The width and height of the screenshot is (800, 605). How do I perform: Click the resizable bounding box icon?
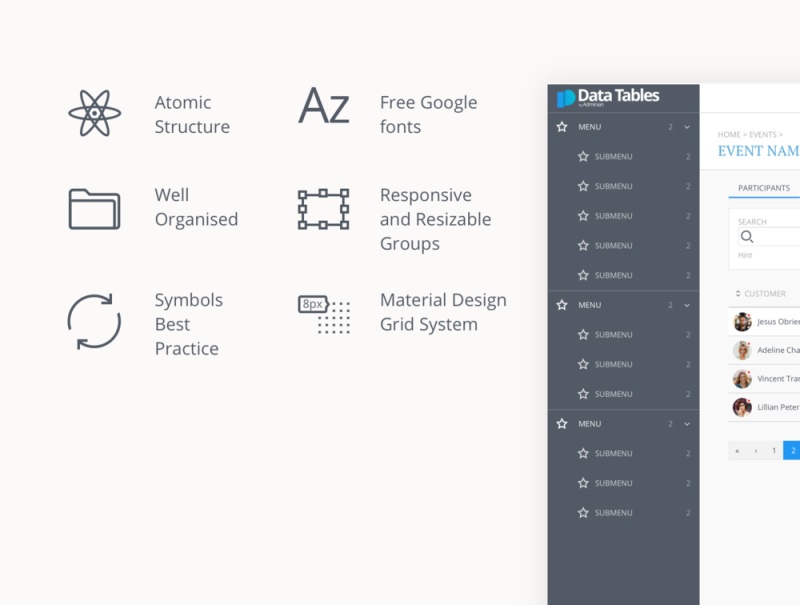[323, 209]
